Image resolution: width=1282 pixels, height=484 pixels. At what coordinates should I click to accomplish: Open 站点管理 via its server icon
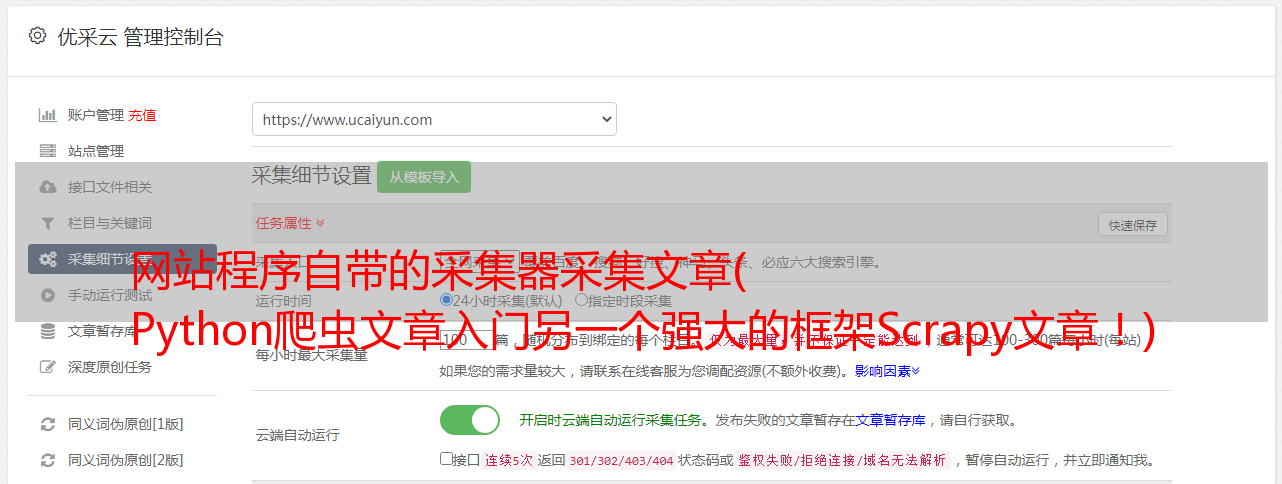[x=47, y=151]
